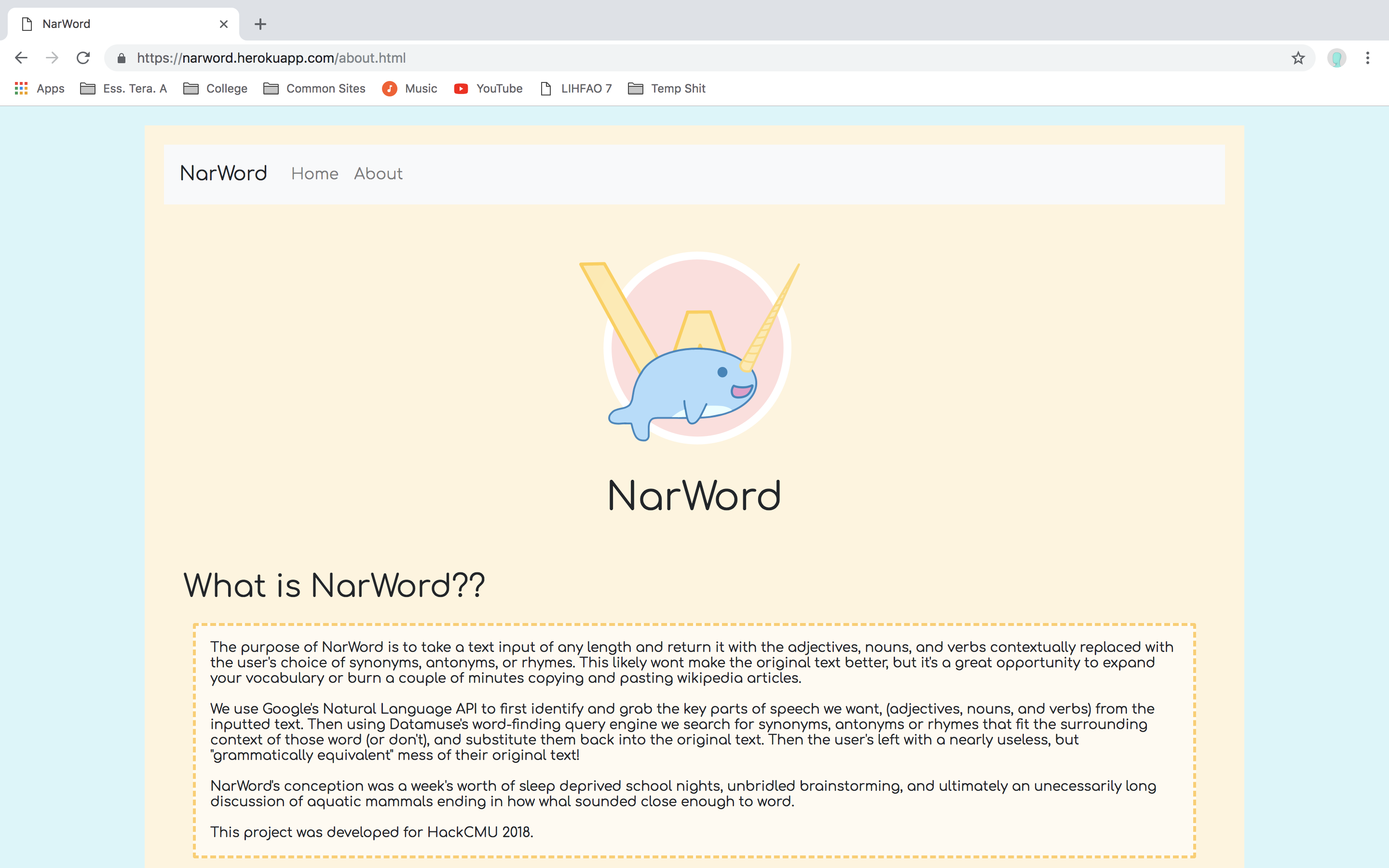Open Chrome's three-dot menu
Viewport: 1389px width, 868px height.
pyautogui.click(x=1368, y=58)
